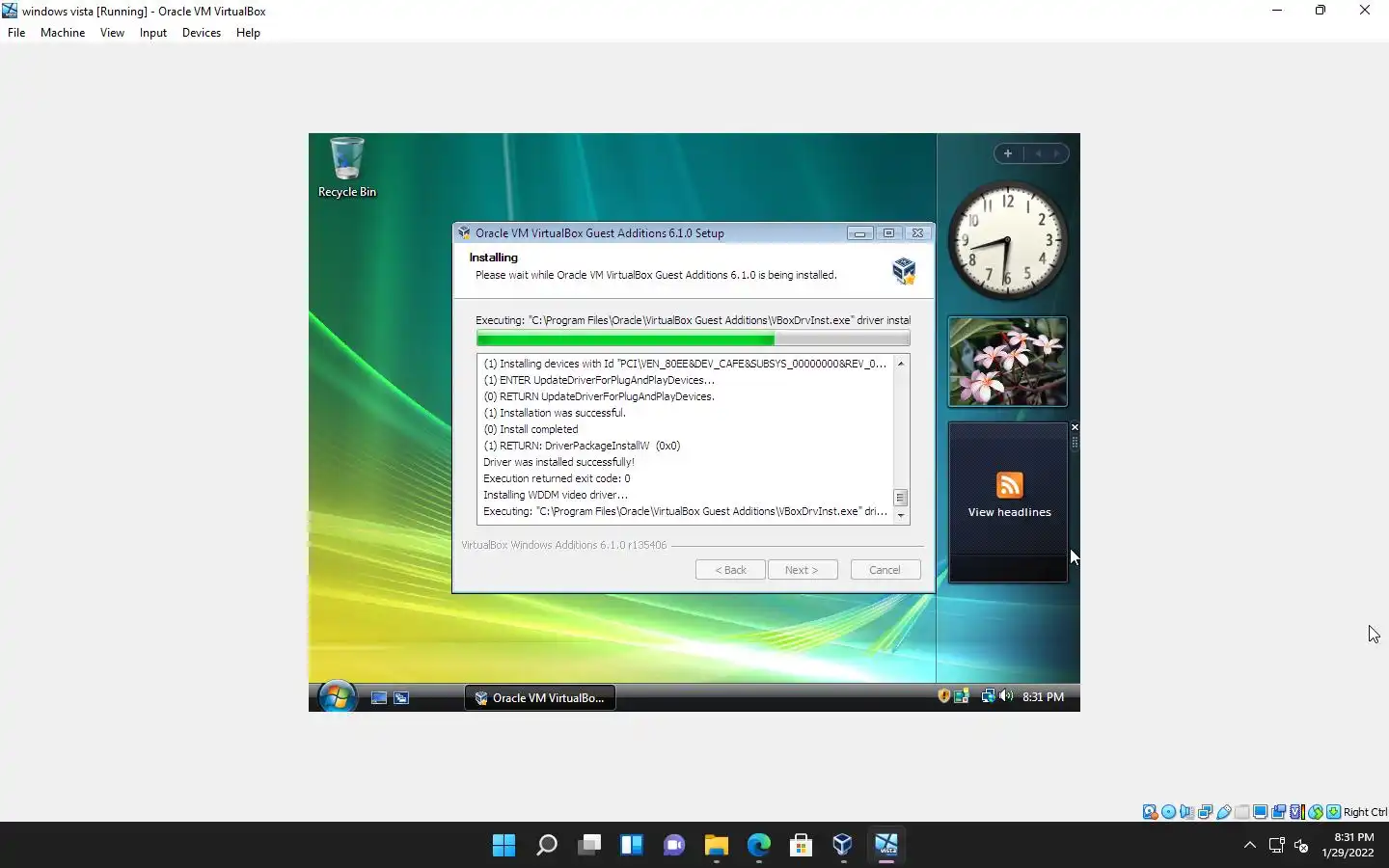Click Vista network tray icon

coord(988,695)
